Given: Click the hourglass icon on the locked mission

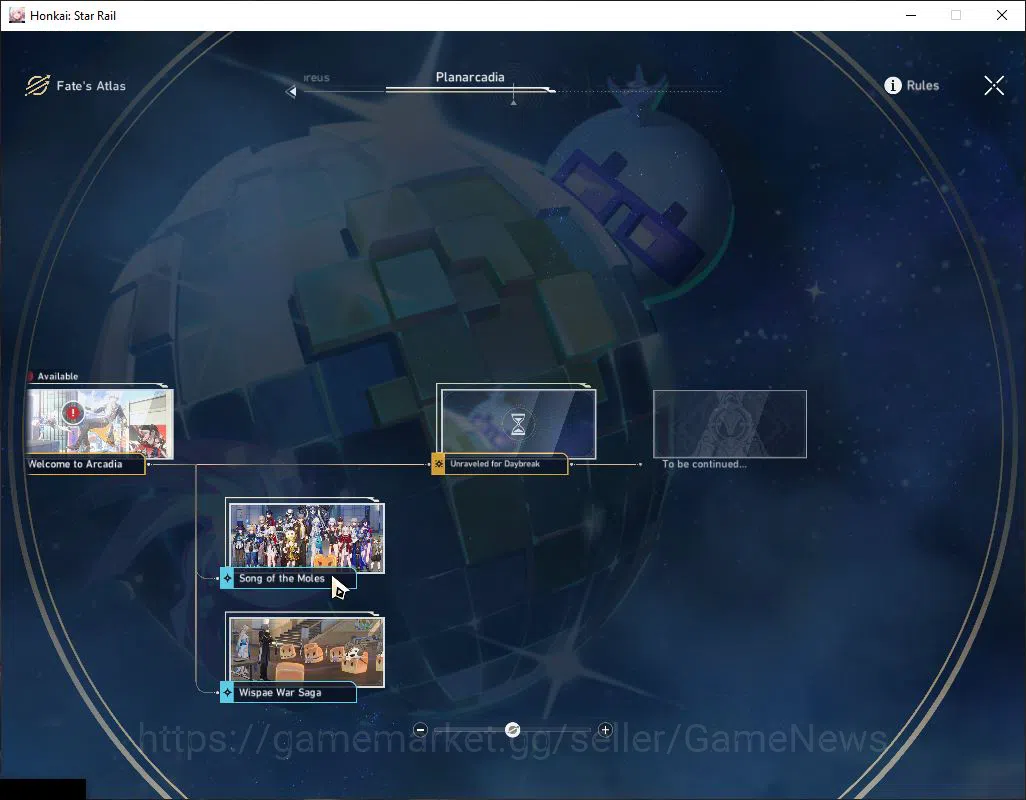Looking at the screenshot, I should [x=518, y=423].
